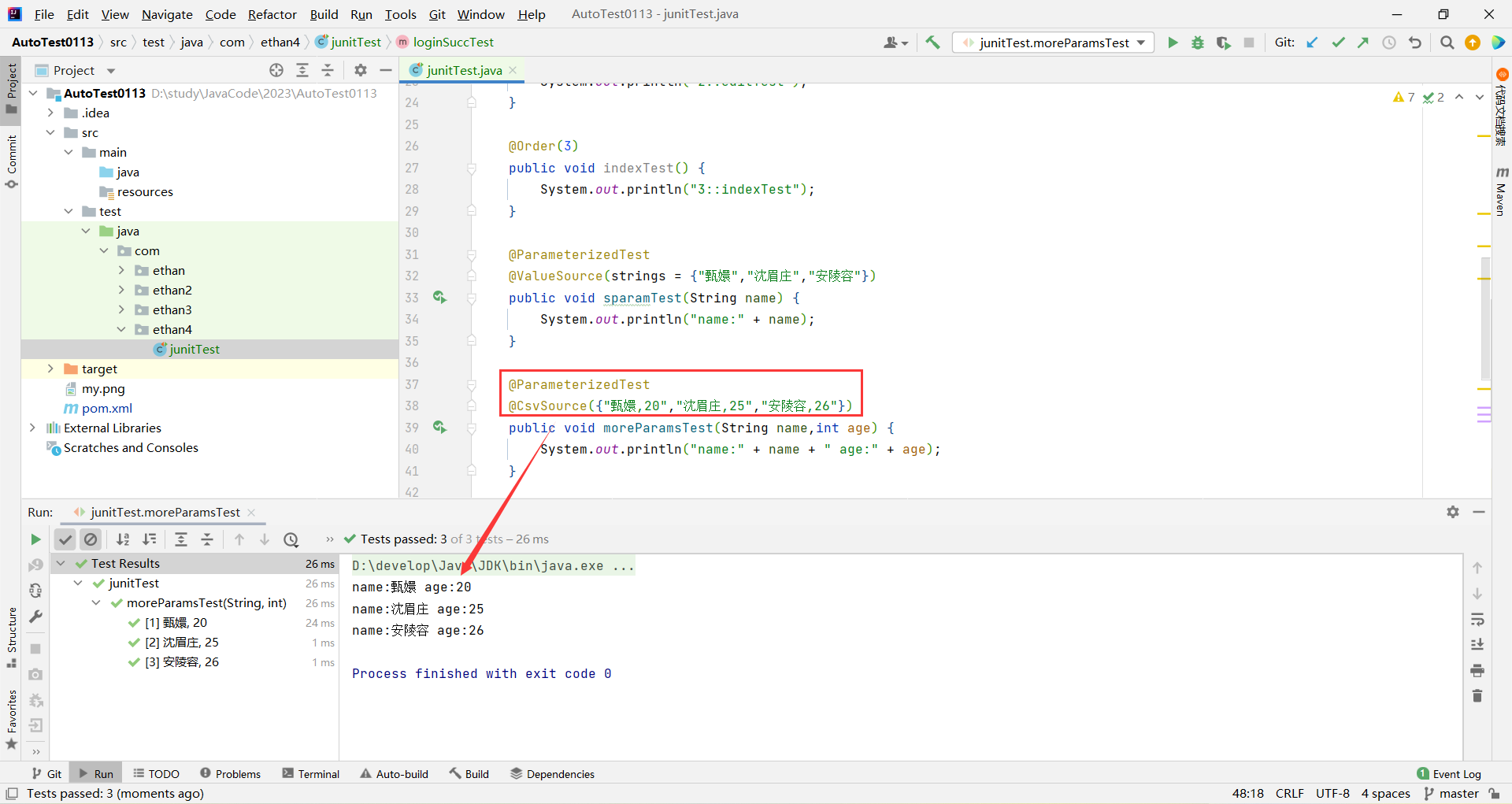Change UTF-8 file encoding in status bar
Image resolution: width=1512 pixels, height=804 pixels.
[x=1332, y=794]
